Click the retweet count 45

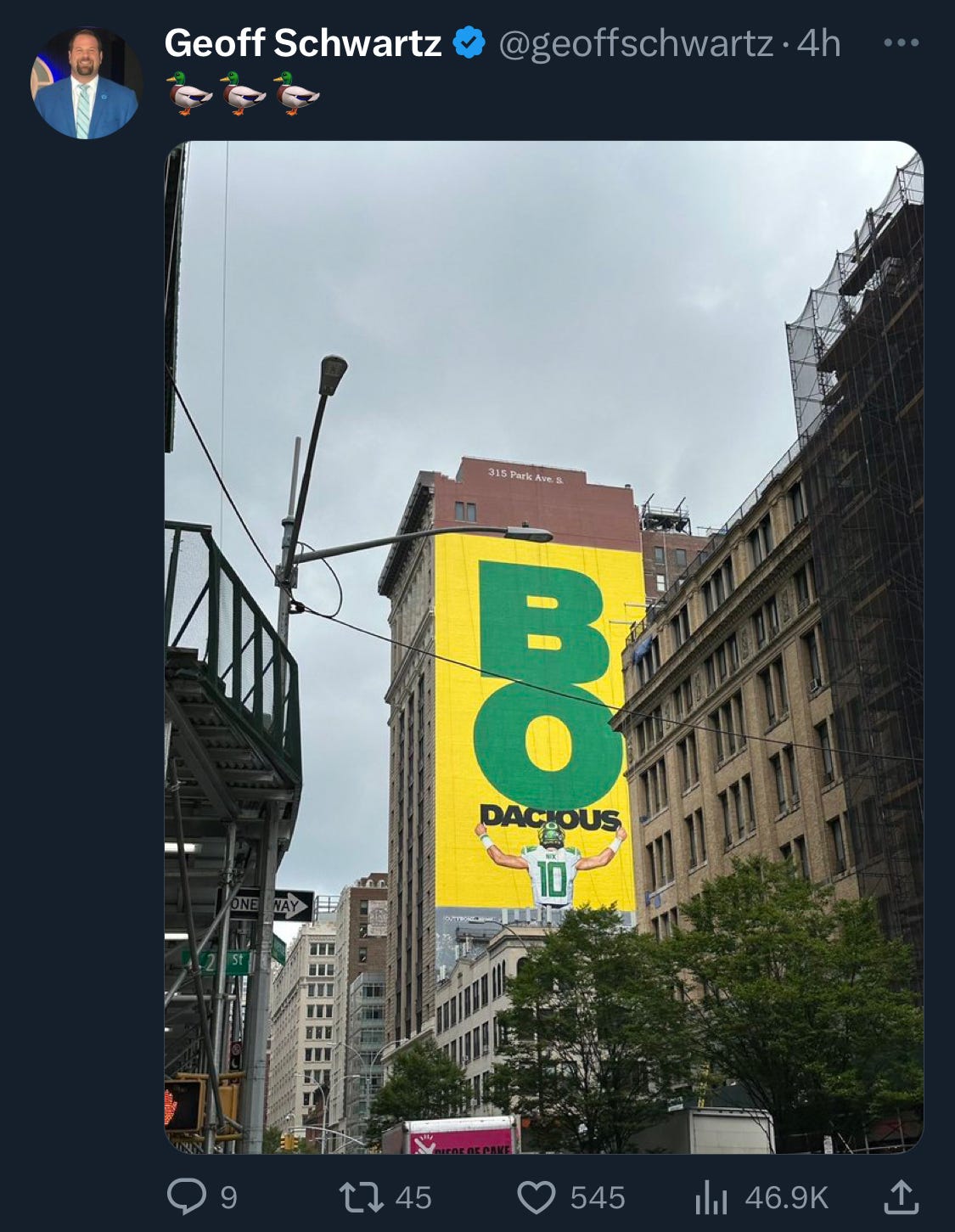tap(413, 1198)
